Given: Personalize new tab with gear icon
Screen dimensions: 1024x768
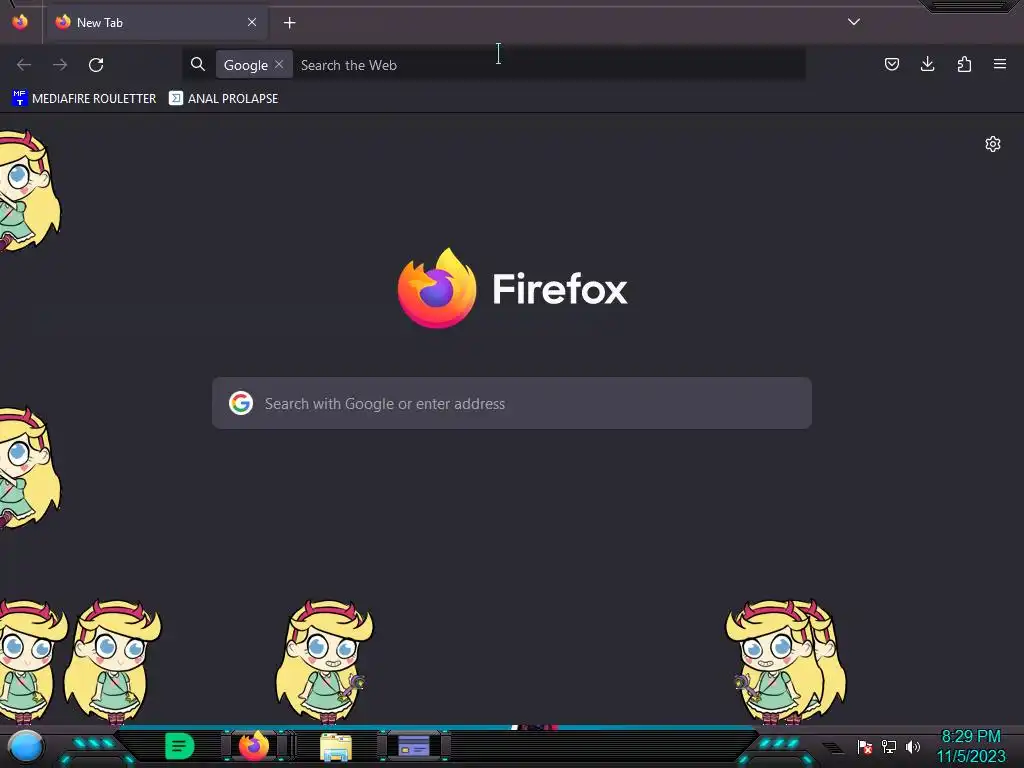Looking at the screenshot, I should click(993, 144).
